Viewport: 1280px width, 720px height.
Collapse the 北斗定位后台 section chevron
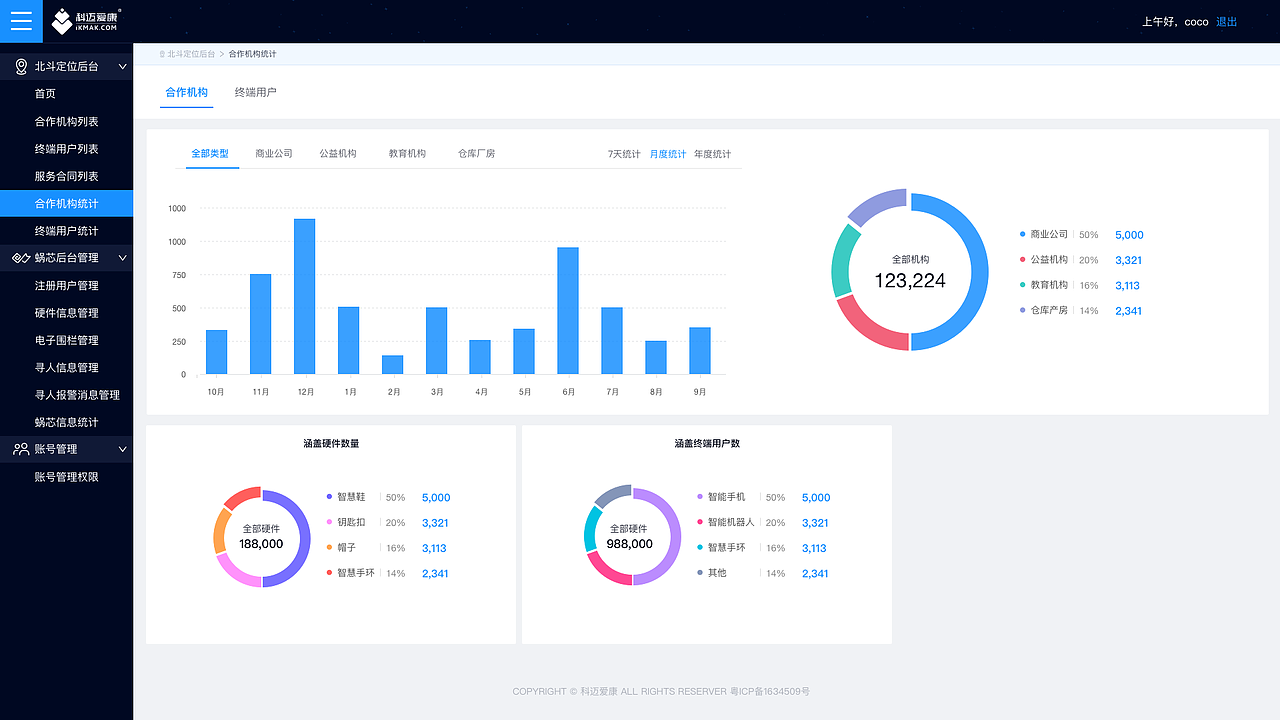click(123, 67)
